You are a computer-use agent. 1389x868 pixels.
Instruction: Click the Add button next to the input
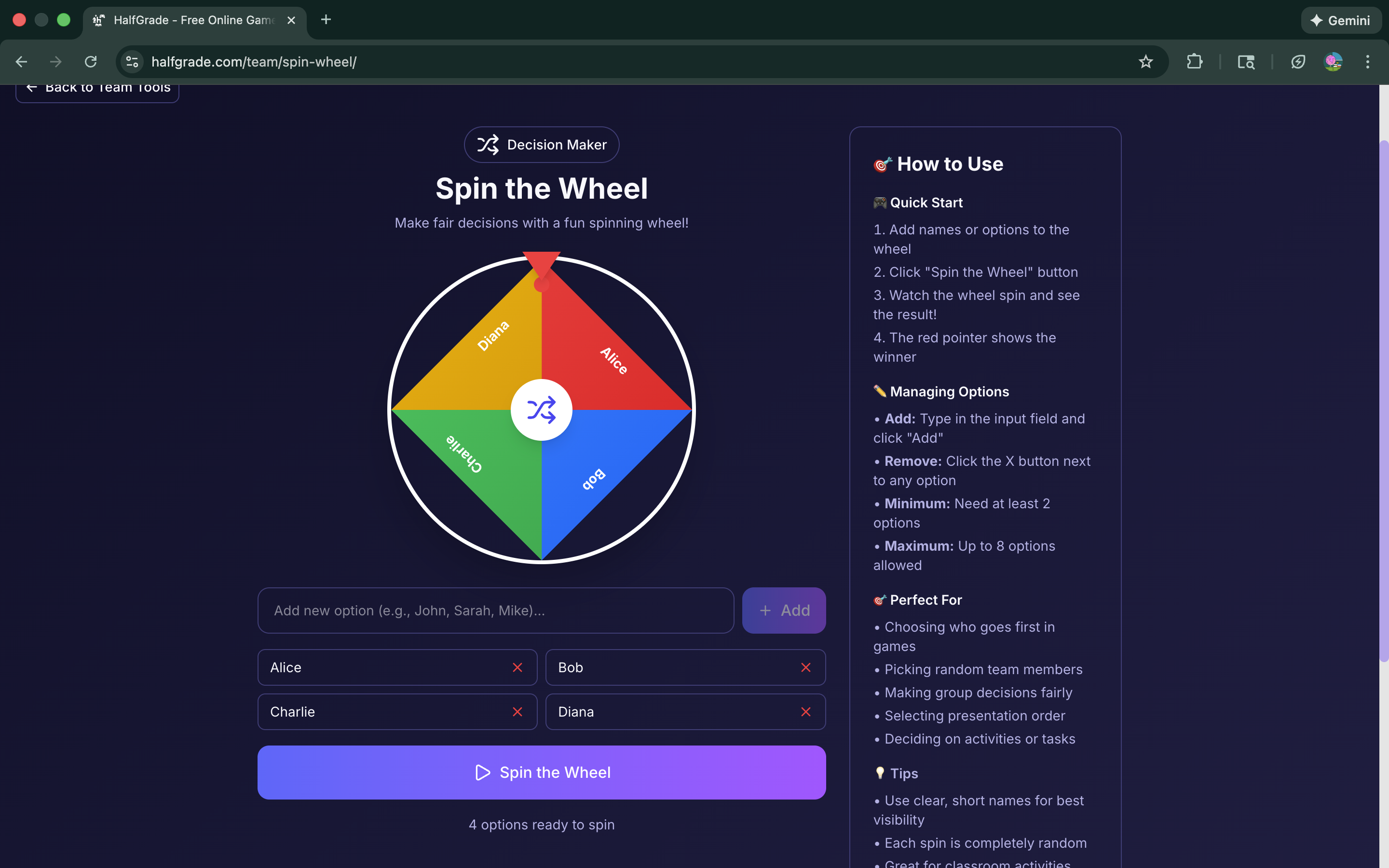784,610
